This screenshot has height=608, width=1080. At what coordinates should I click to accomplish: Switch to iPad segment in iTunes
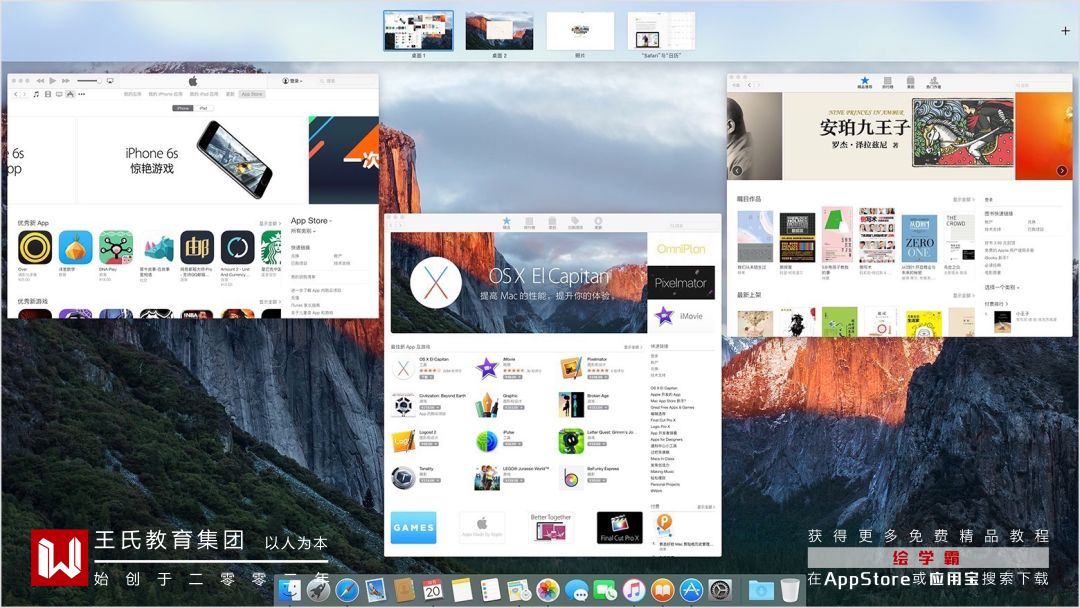coord(203,108)
